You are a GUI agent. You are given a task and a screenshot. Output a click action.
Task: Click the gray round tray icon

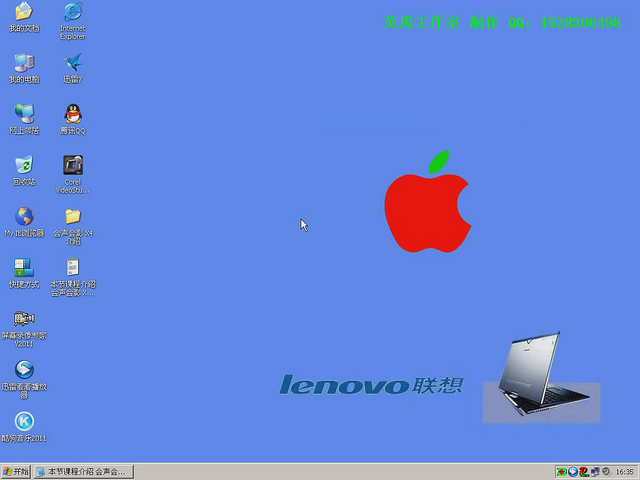(x=606, y=472)
